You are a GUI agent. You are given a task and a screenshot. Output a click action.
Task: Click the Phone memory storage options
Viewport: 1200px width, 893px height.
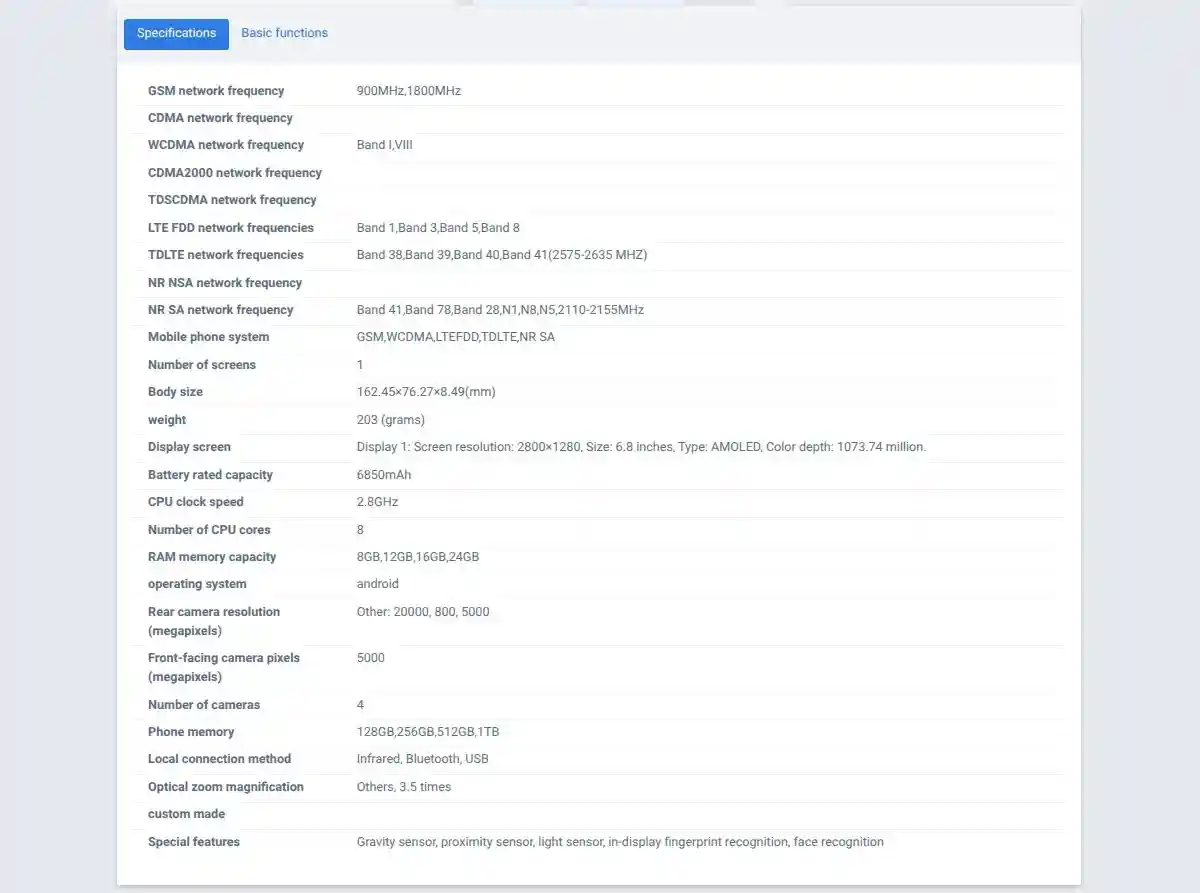(428, 732)
